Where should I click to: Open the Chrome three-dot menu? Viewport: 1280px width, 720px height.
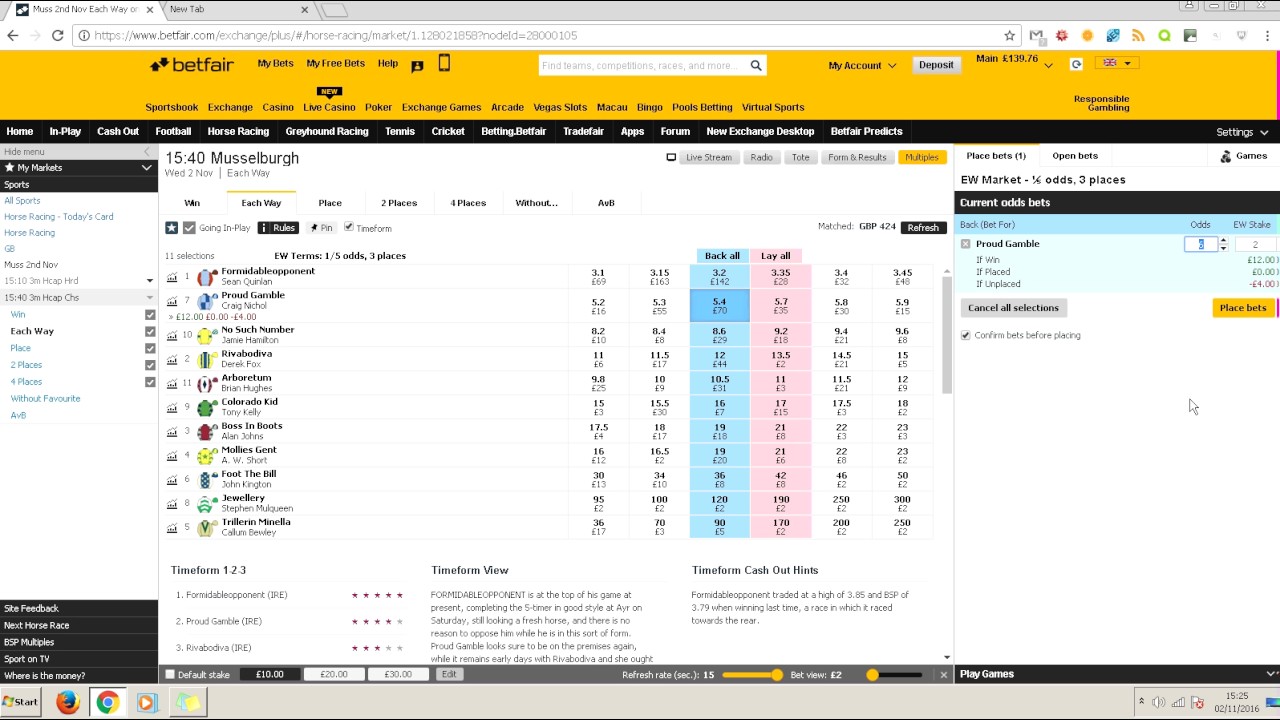tap(1267, 35)
